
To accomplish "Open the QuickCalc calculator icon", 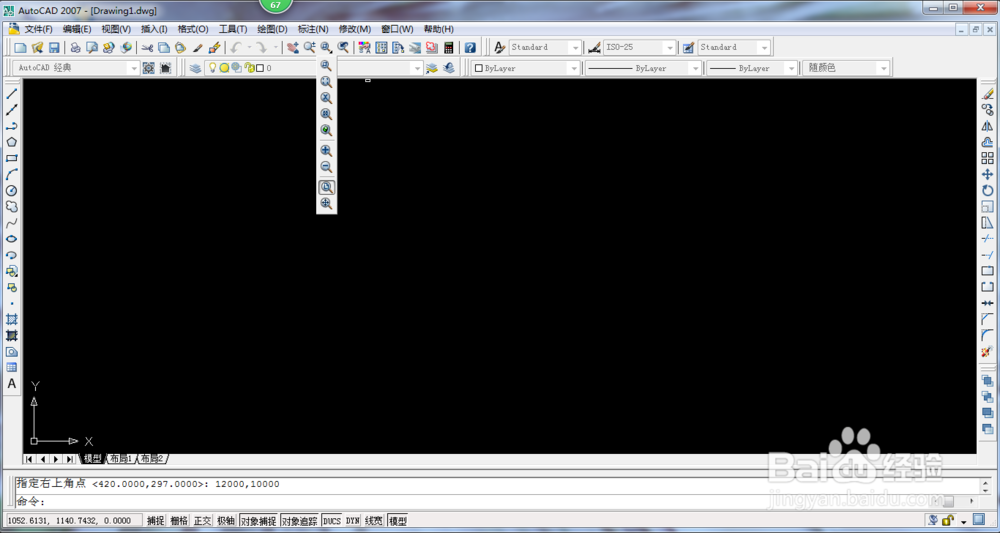I will point(449,47).
